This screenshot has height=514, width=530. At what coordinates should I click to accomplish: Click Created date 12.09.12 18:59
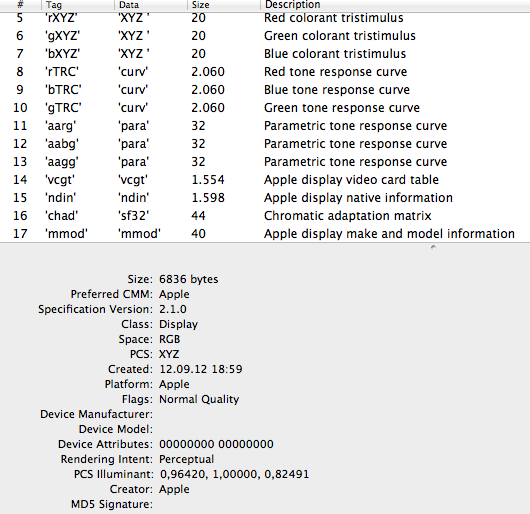(201, 369)
